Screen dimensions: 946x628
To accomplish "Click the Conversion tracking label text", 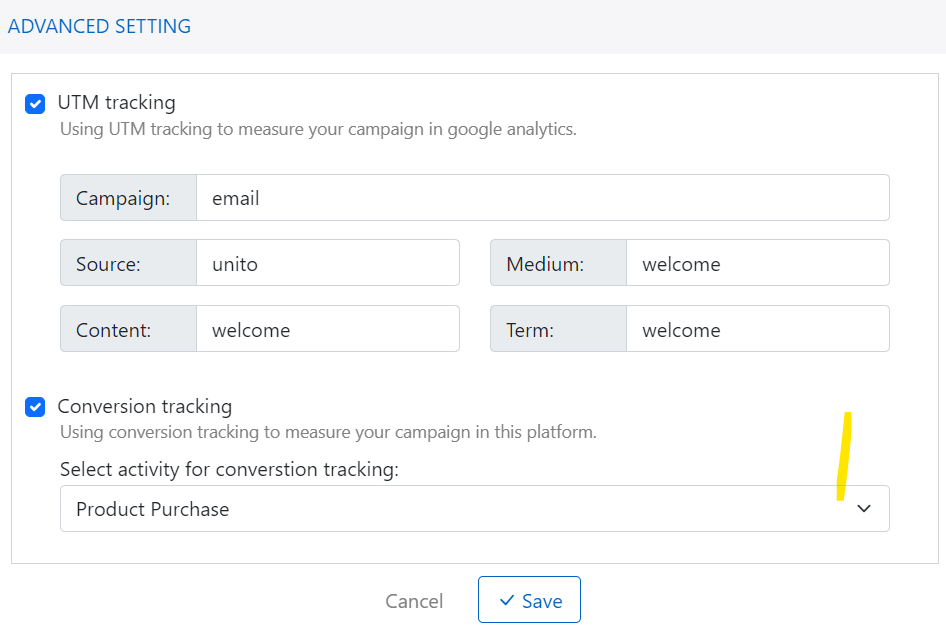I will tap(144, 406).
